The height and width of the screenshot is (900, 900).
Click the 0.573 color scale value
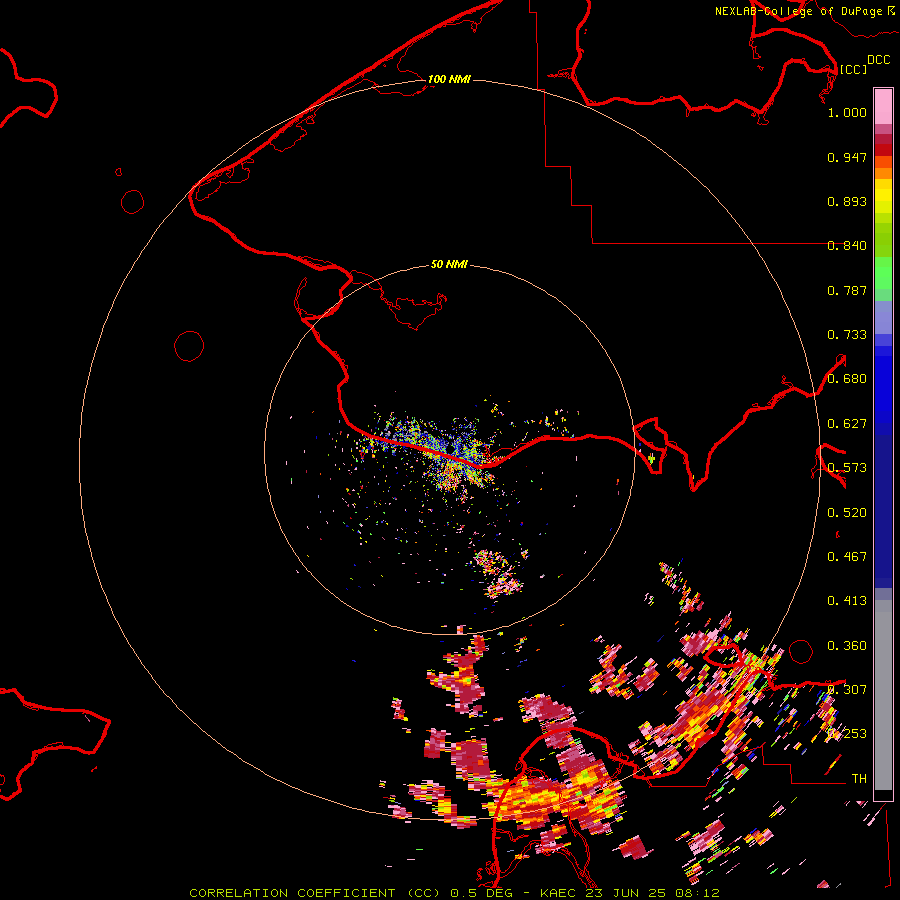[x=847, y=468]
